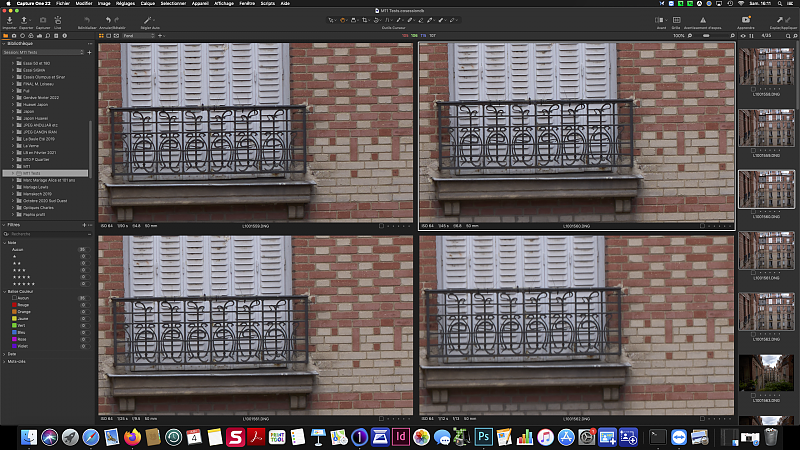Click the Importer toolbar icon

point(10,20)
